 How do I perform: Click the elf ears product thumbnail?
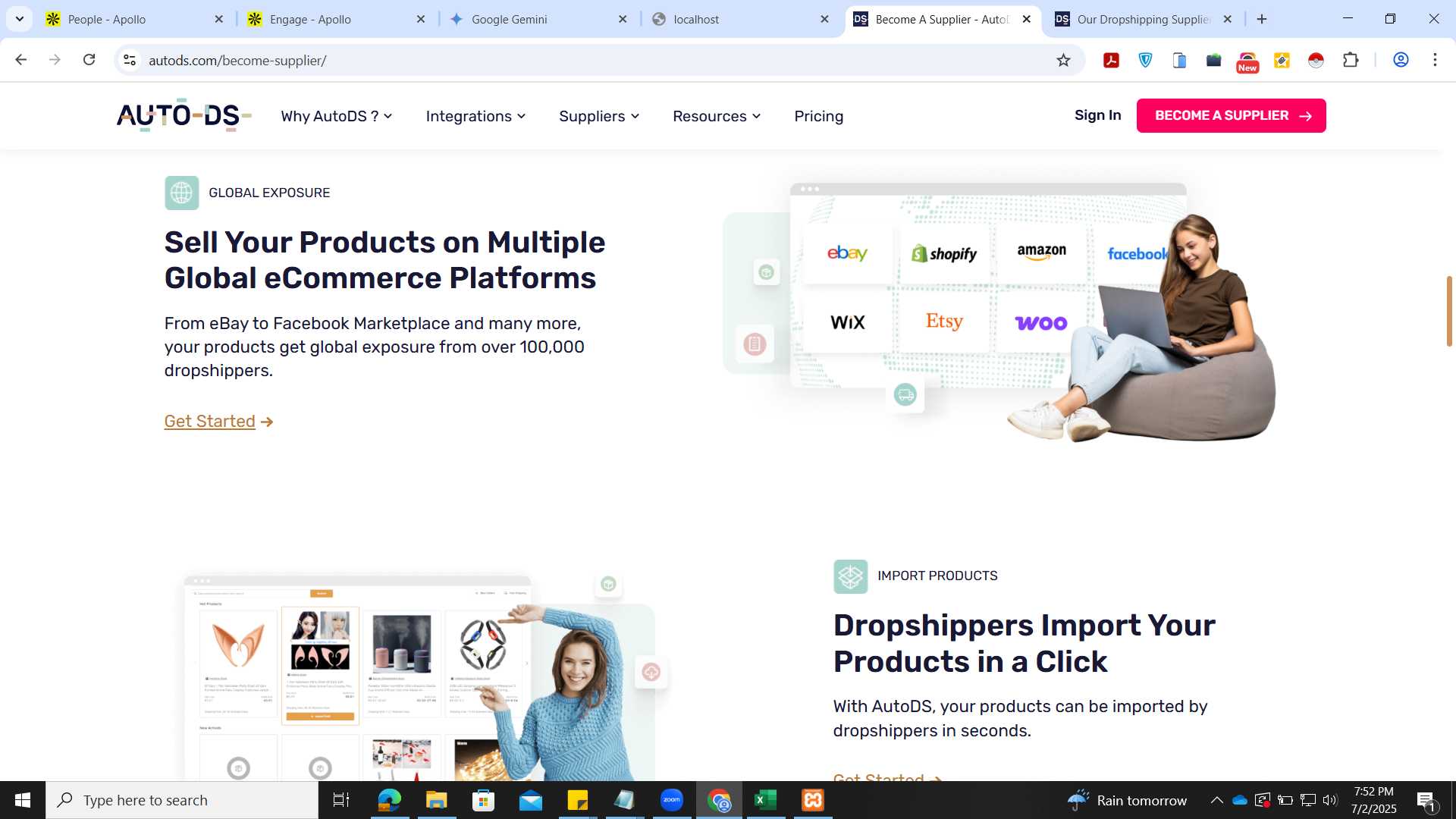point(238,645)
